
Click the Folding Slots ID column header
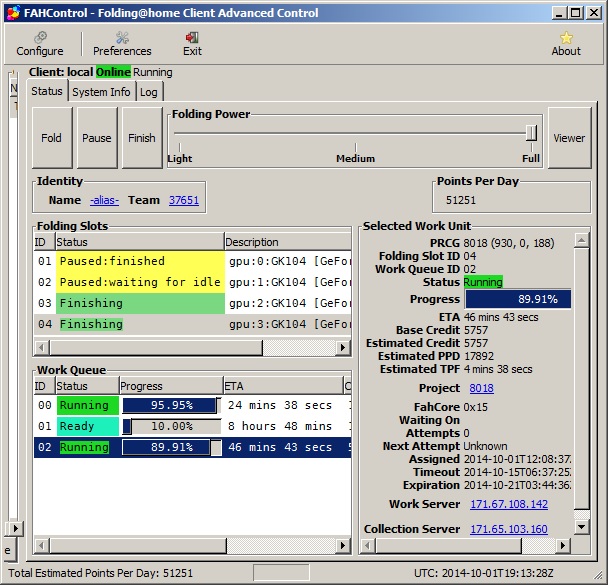pyautogui.click(x=45, y=242)
